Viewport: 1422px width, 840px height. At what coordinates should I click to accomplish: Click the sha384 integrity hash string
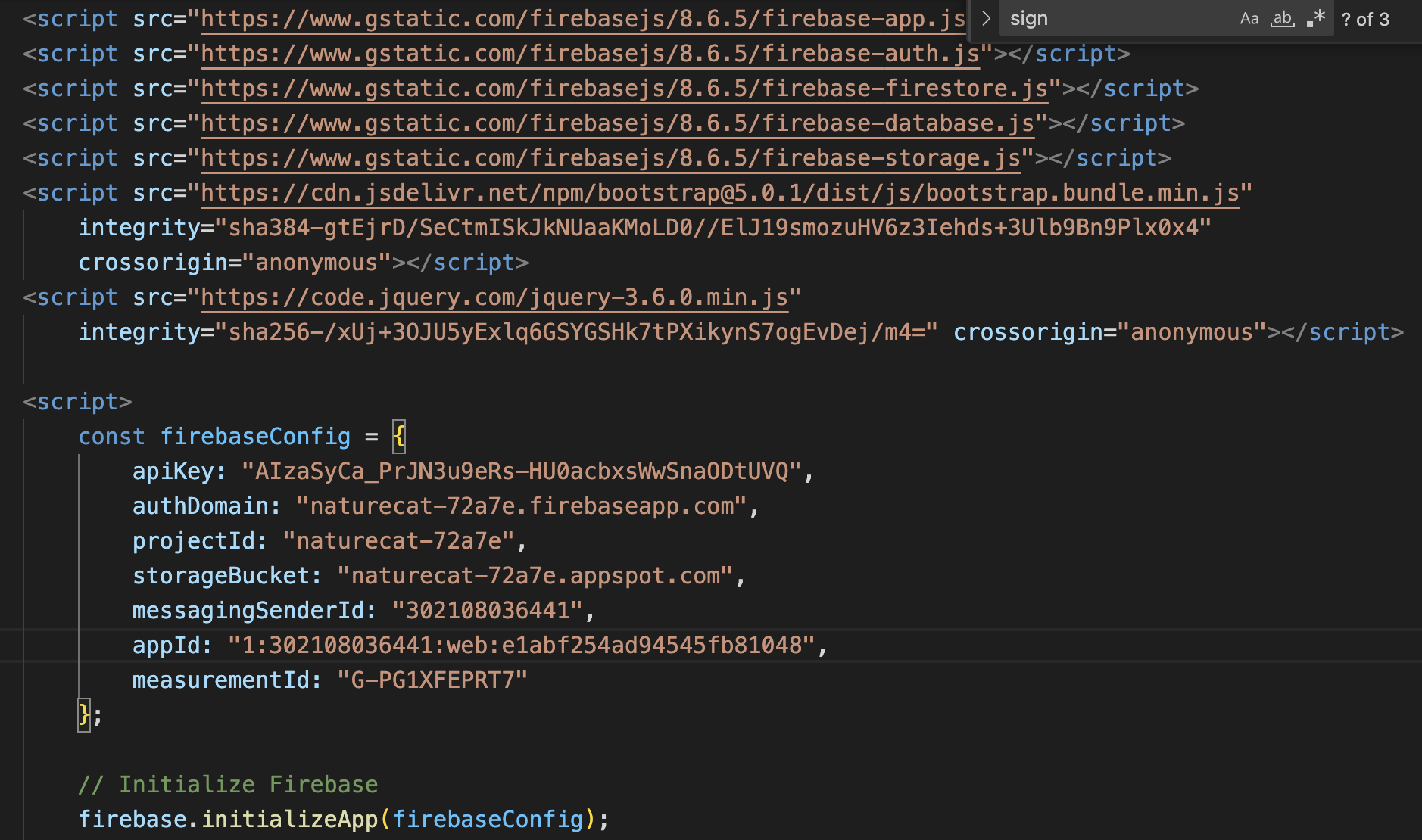click(713, 228)
